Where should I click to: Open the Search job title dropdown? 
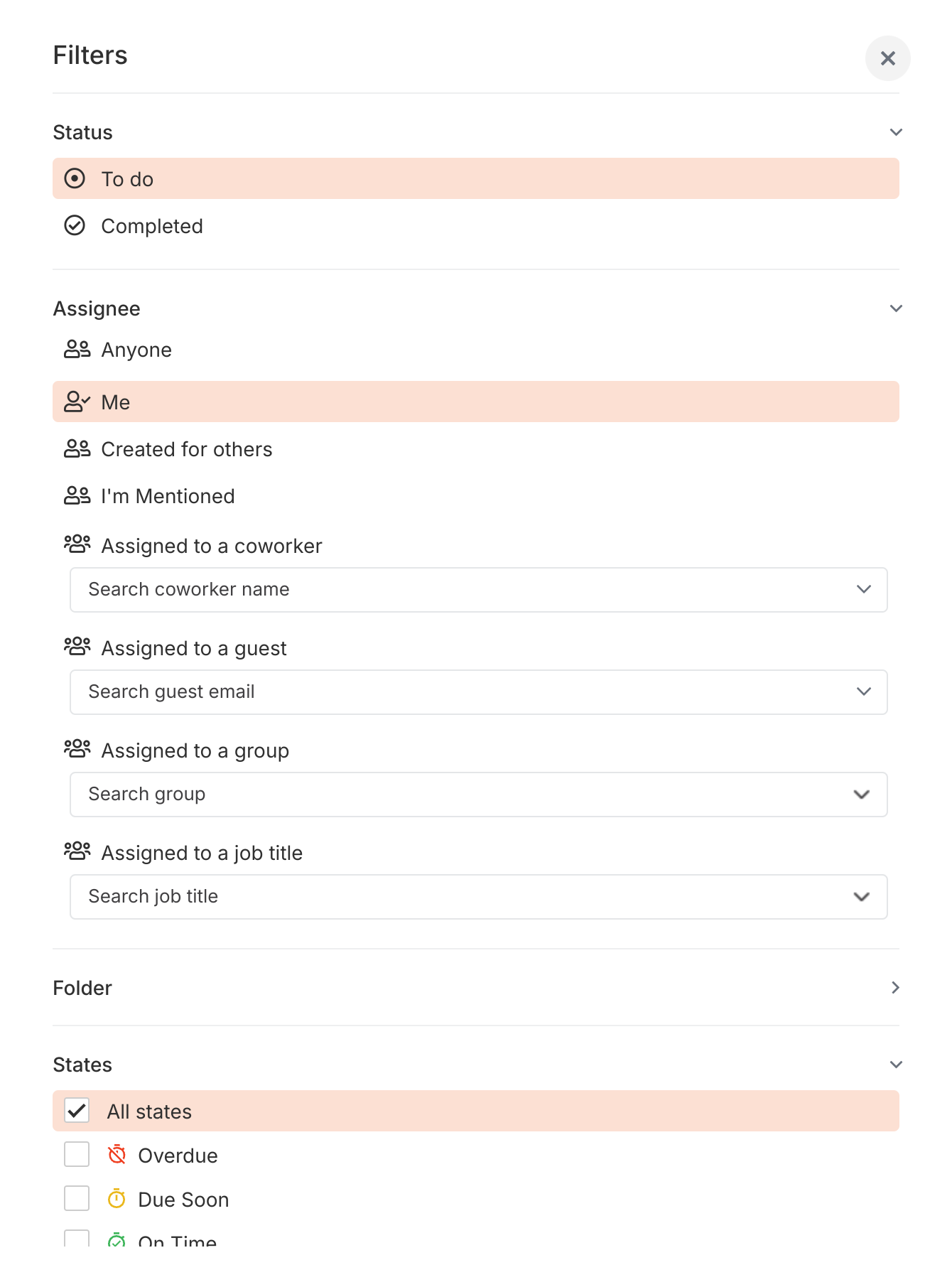pyautogui.click(x=863, y=896)
